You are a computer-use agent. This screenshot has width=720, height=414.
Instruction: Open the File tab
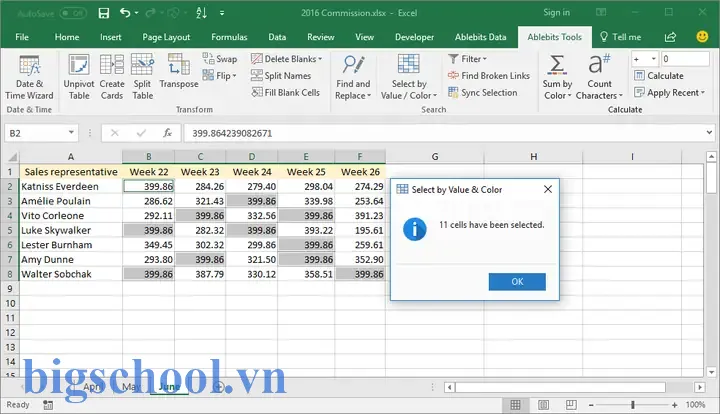(x=22, y=37)
